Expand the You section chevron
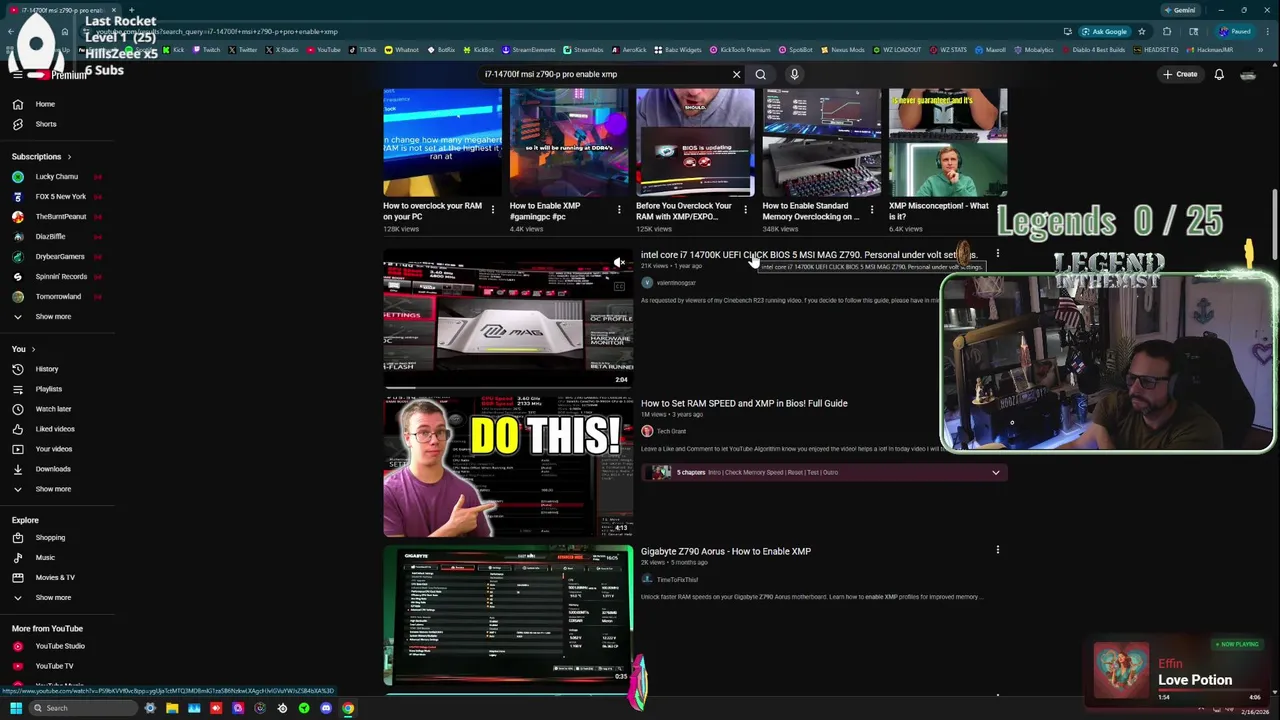 33,349
